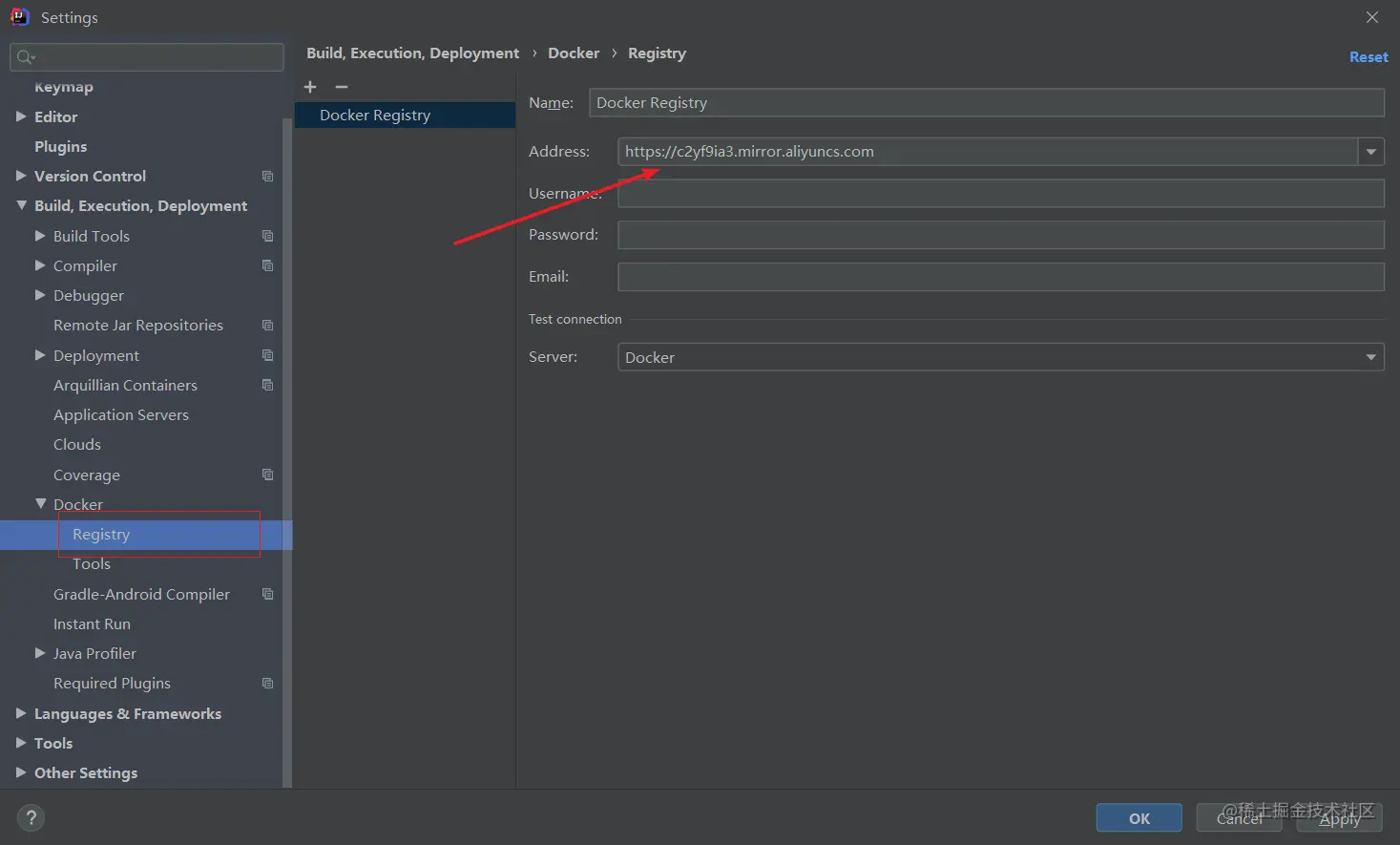Click Docker in the breadcrumb path

pyautogui.click(x=574, y=53)
